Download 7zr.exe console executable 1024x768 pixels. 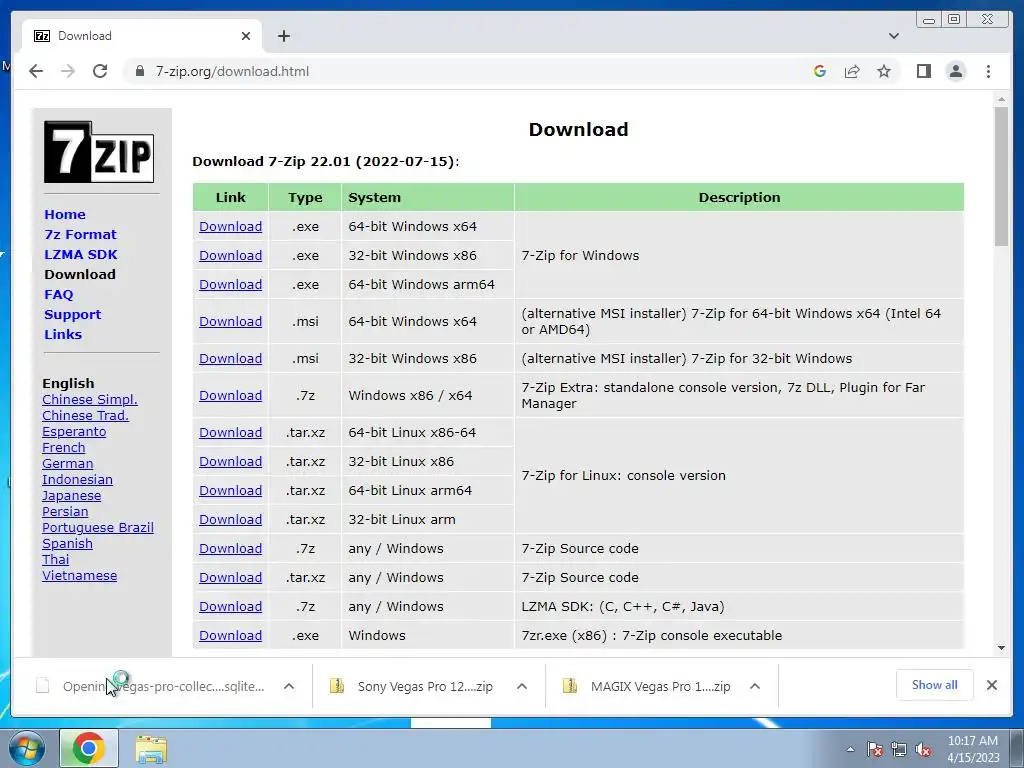pyautogui.click(x=231, y=635)
